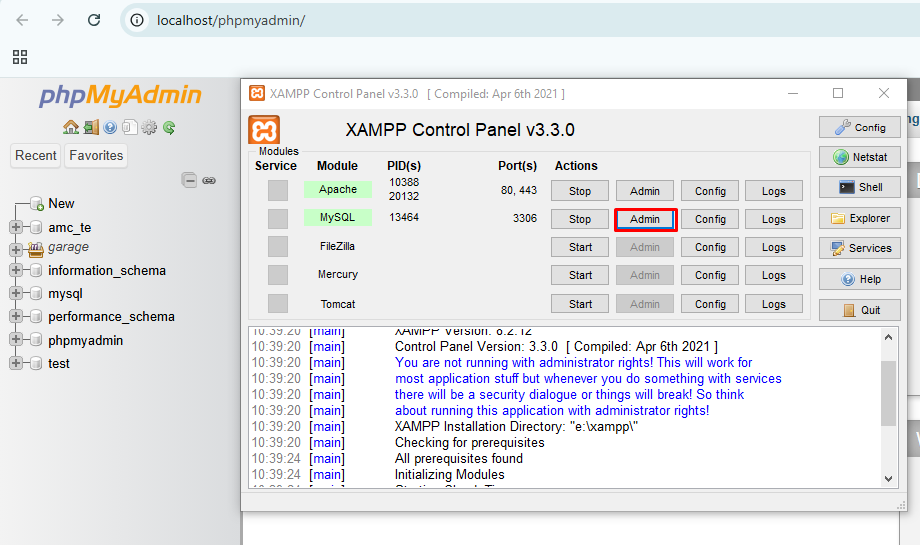Select the amc_te database
This screenshot has width=920, height=545.
click(x=69, y=228)
